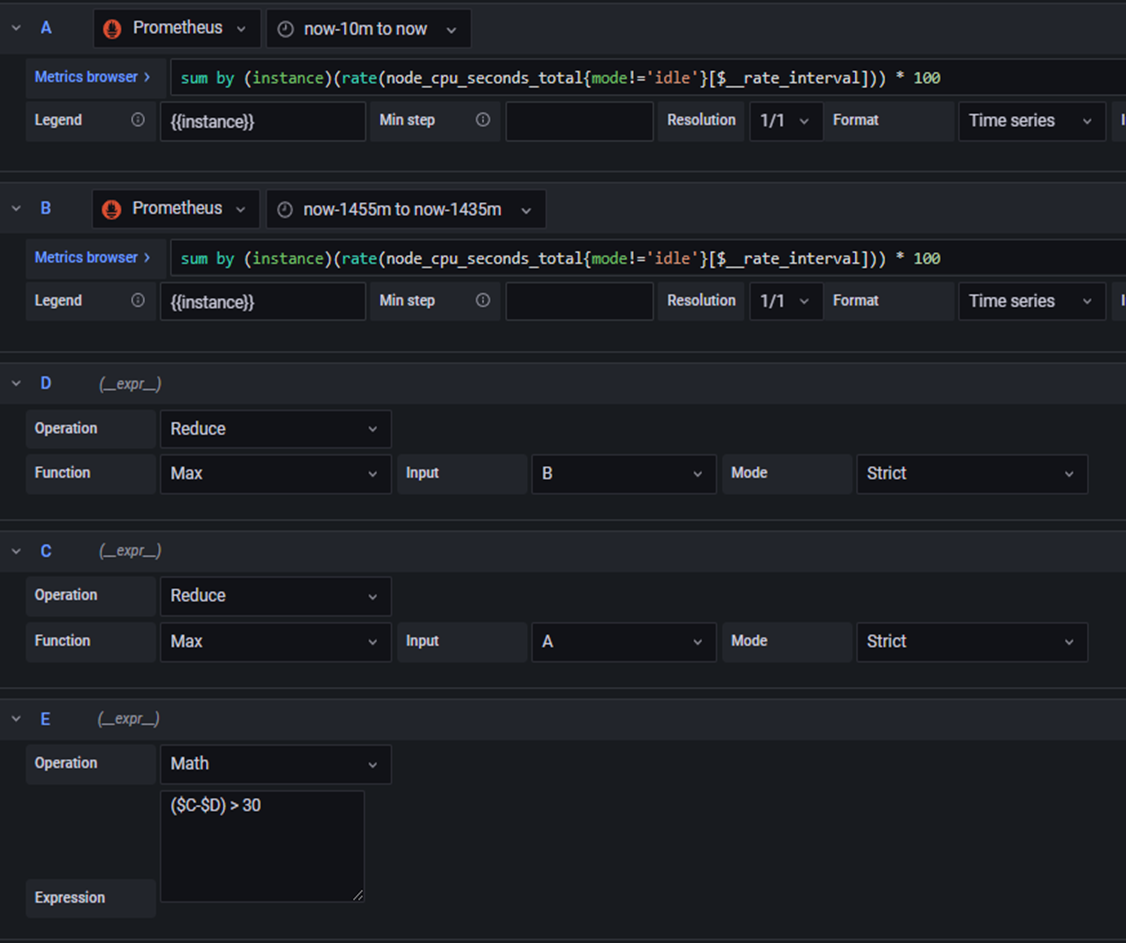Open Operation Reduce dropdown in expression D
This screenshot has height=943, width=1126.
[x=276, y=429]
